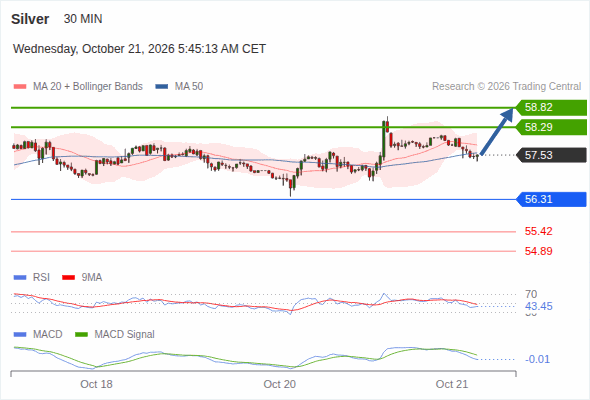
Task: Click the blue 56.31 pivot label
Action: [551, 199]
